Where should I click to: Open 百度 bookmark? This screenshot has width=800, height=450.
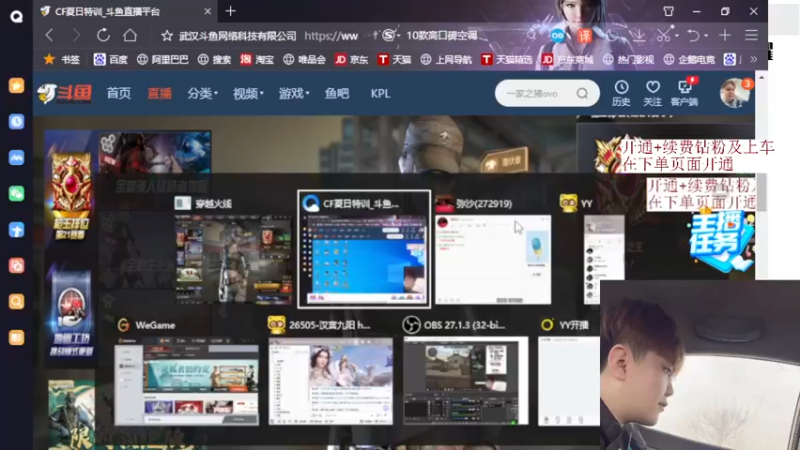(x=111, y=60)
